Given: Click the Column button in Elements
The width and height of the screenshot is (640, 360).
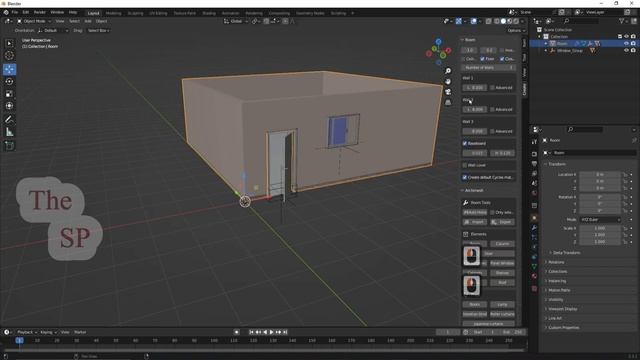Looking at the screenshot, I should [x=502, y=244].
